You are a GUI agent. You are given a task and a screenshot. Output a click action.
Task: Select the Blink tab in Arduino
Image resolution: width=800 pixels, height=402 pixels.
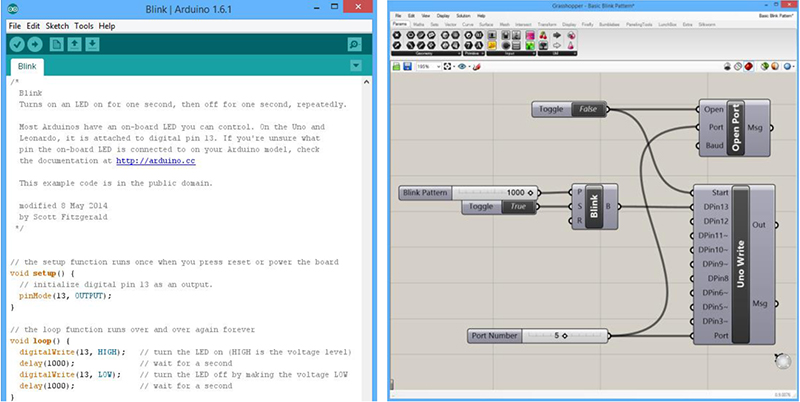coord(27,66)
